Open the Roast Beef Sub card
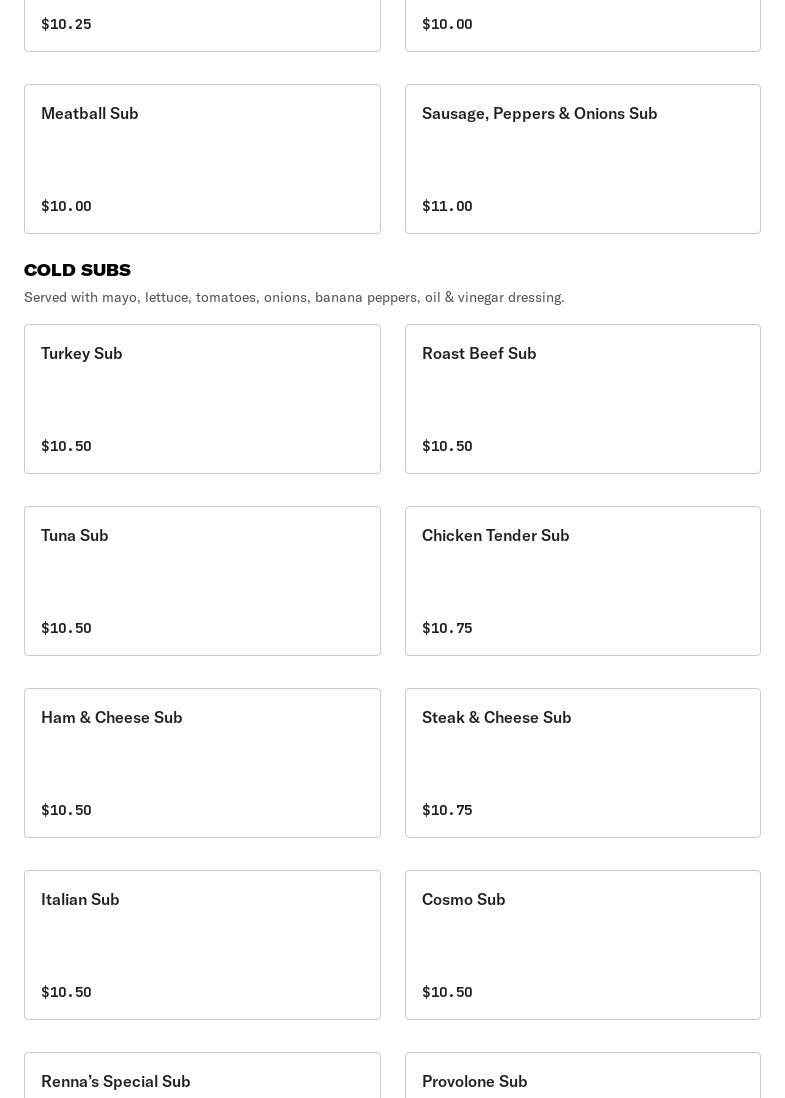785x1098 pixels. [x=582, y=398]
